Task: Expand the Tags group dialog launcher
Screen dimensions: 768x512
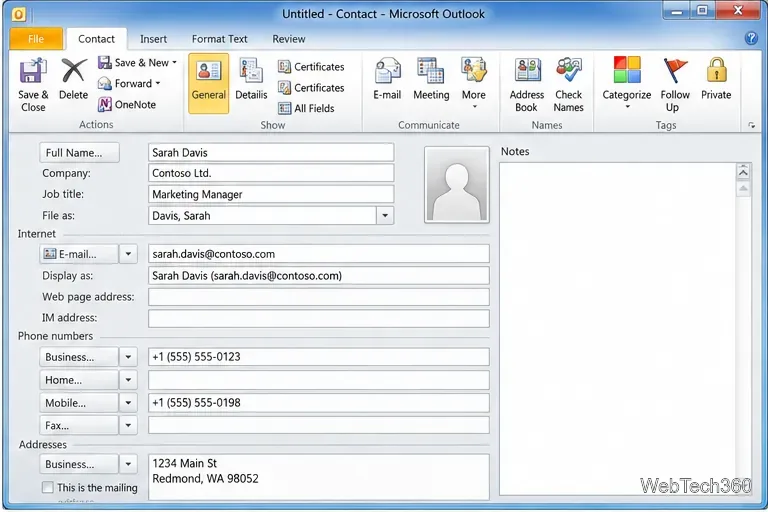Action: (x=751, y=125)
